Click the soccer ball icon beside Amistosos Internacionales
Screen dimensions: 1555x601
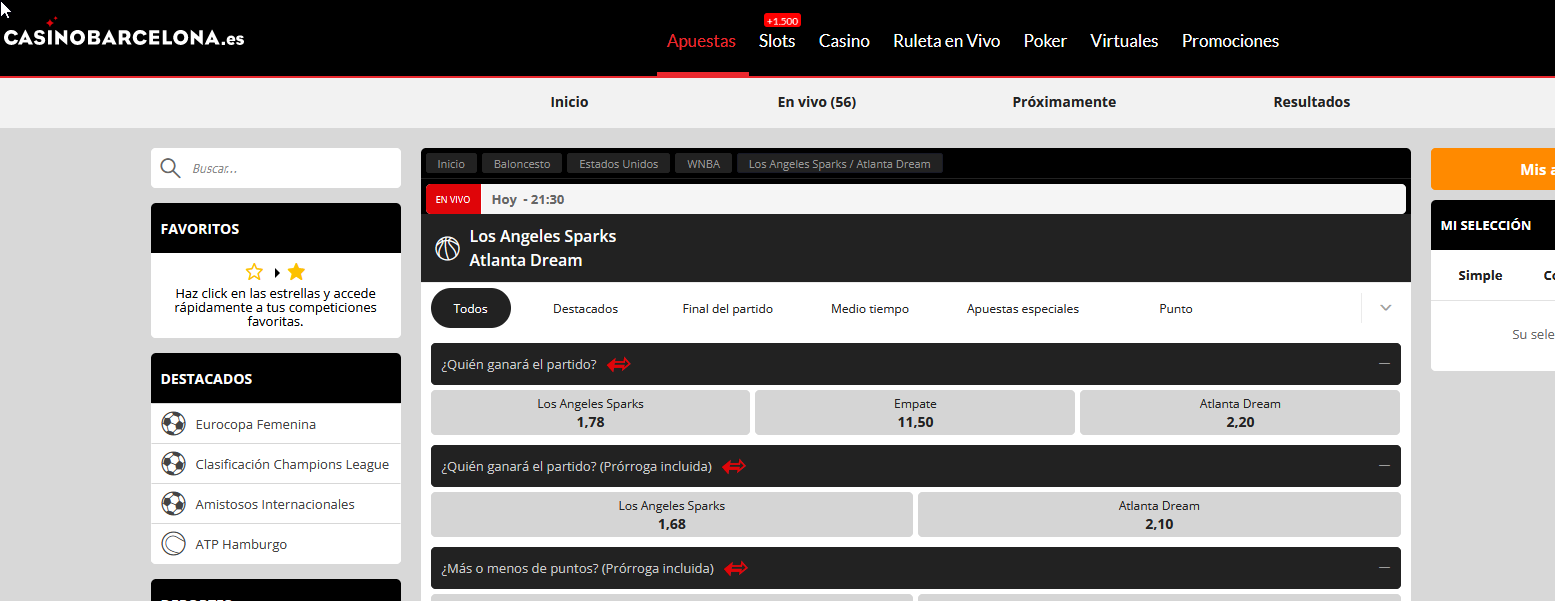click(x=174, y=504)
